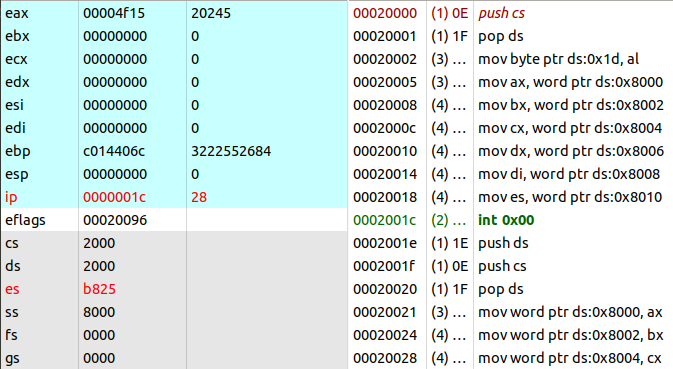Image resolution: width=673 pixels, height=369 pixels.
Task: Select the fs segment register label
Action: click(12, 335)
